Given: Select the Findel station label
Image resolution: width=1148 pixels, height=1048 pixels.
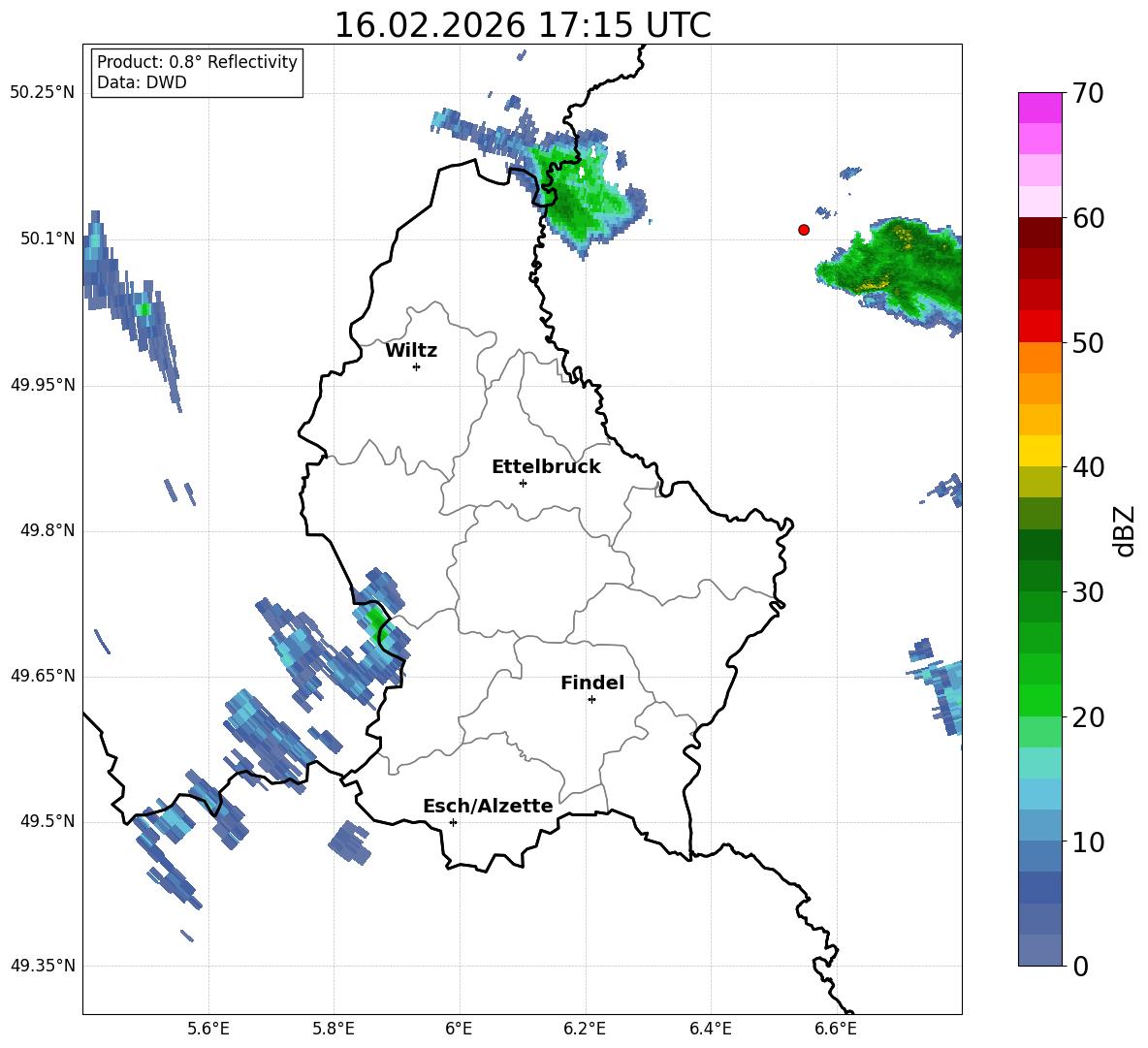Looking at the screenshot, I should 592,683.
